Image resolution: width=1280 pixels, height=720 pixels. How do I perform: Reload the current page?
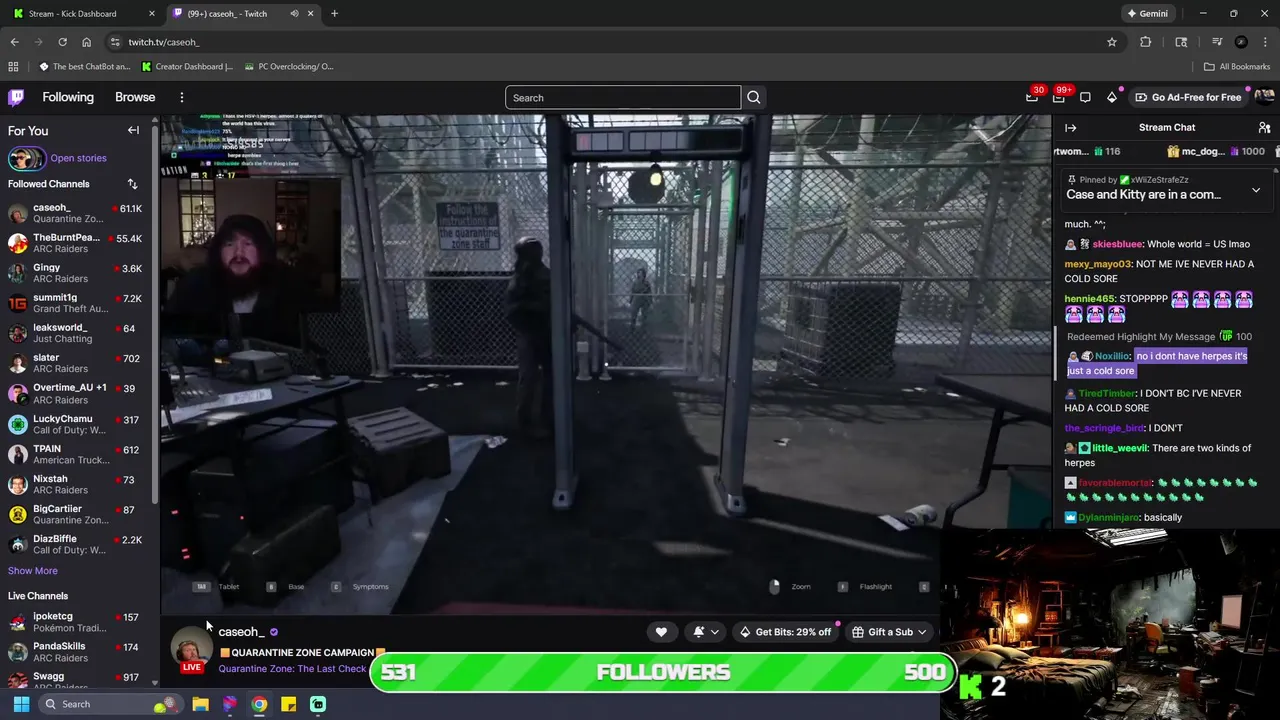pos(62,42)
